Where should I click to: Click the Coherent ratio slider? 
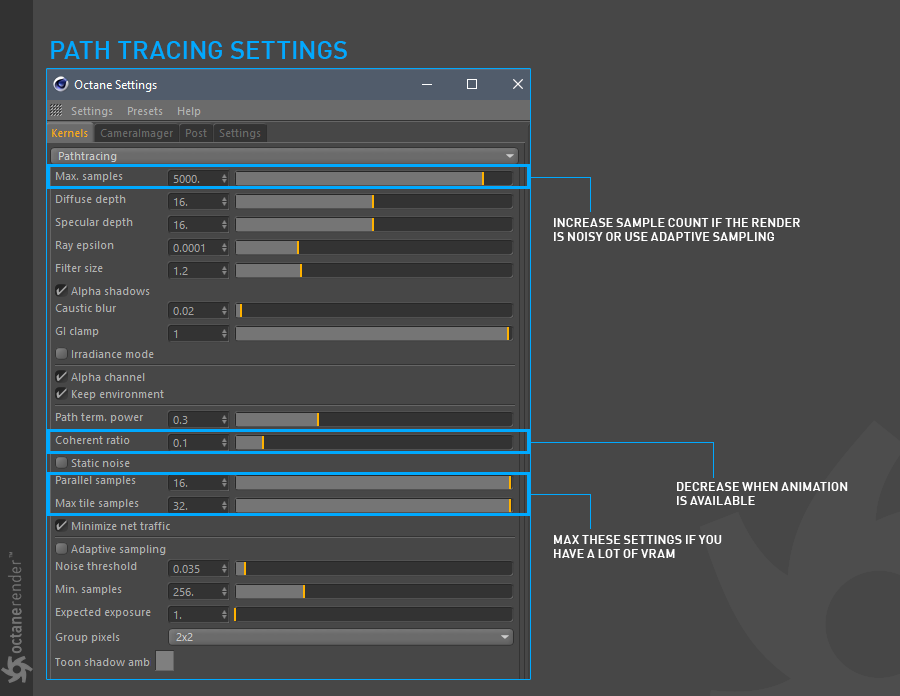click(373, 442)
